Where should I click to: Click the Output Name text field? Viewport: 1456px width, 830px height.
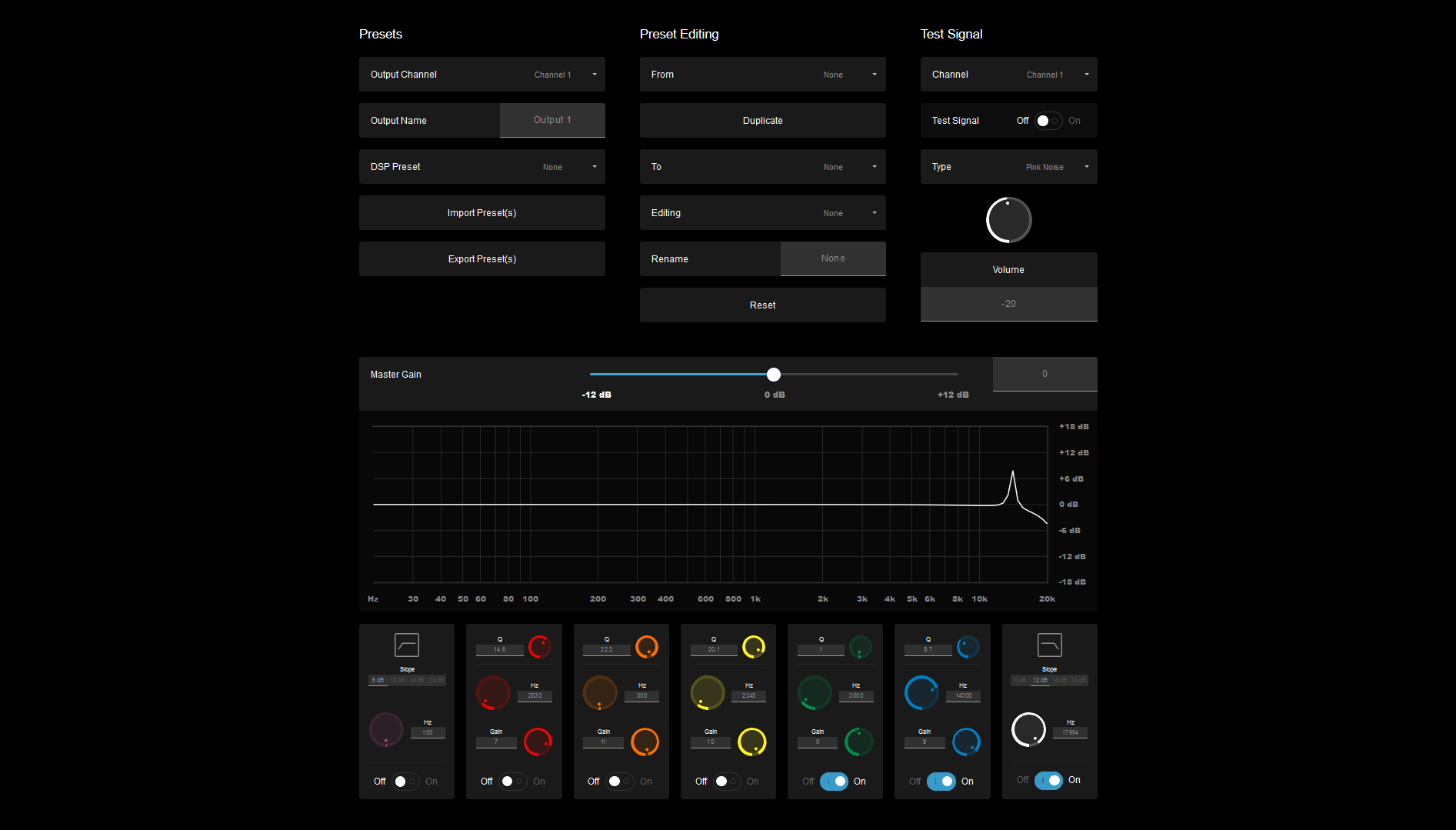pos(552,121)
